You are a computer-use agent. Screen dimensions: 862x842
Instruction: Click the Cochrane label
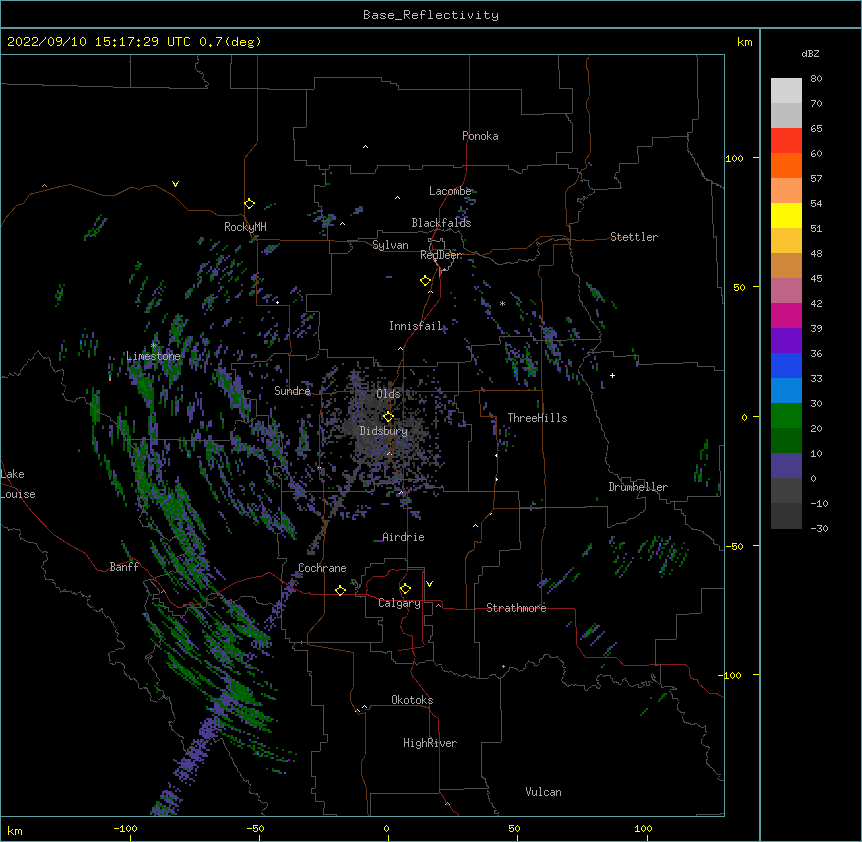pyautogui.click(x=322, y=568)
